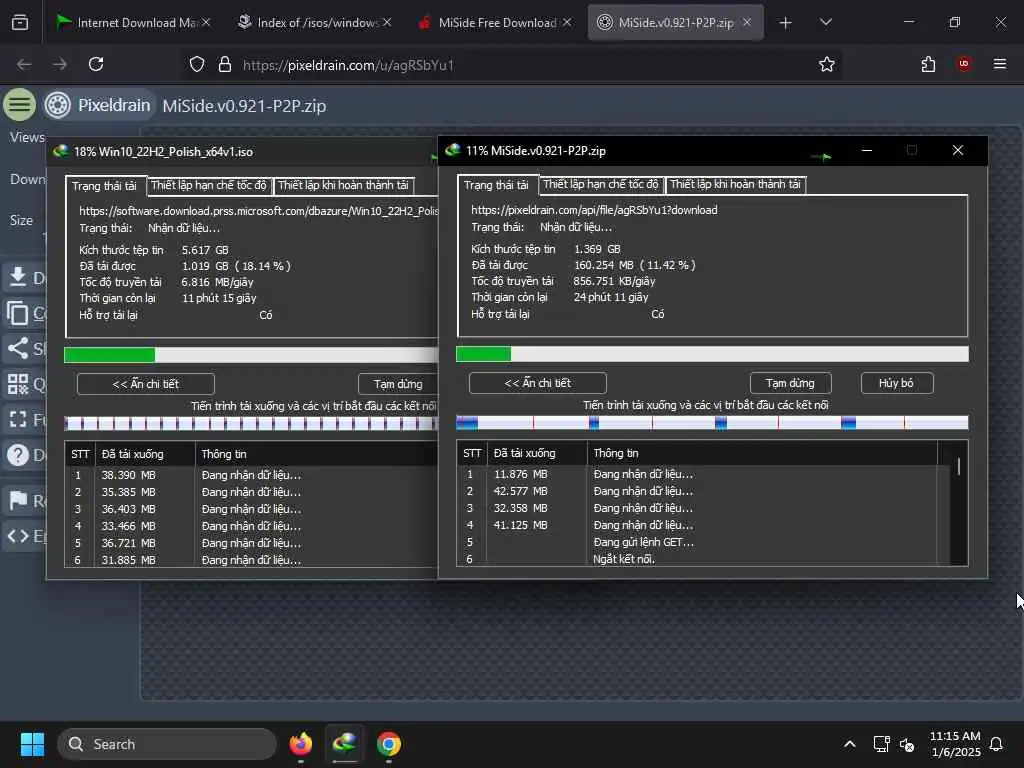Open the notifications bell in system tray

(996, 744)
